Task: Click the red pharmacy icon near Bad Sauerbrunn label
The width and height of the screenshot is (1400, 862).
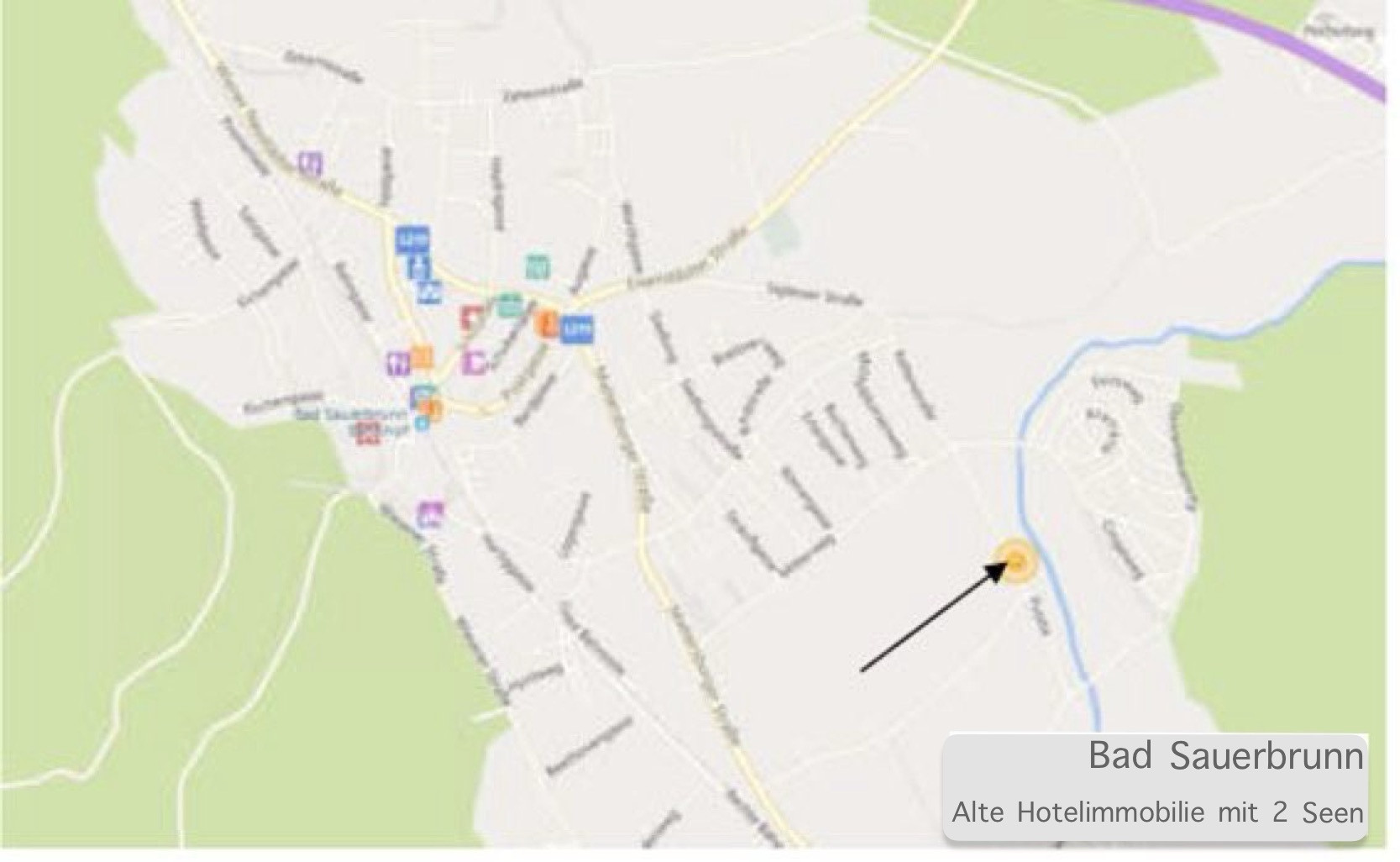Action: [x=369, y=433]
